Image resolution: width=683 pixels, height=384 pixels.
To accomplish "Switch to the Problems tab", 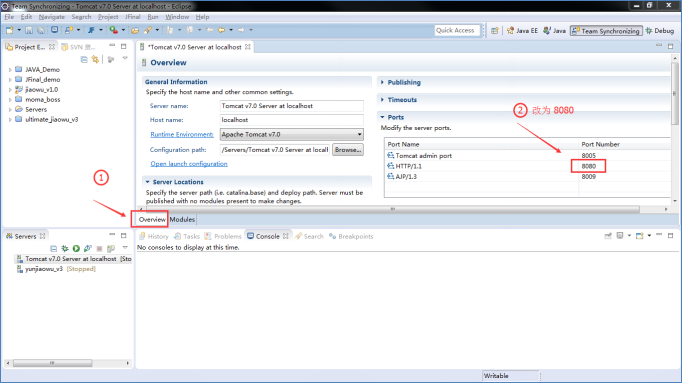I will pos(223,236).
